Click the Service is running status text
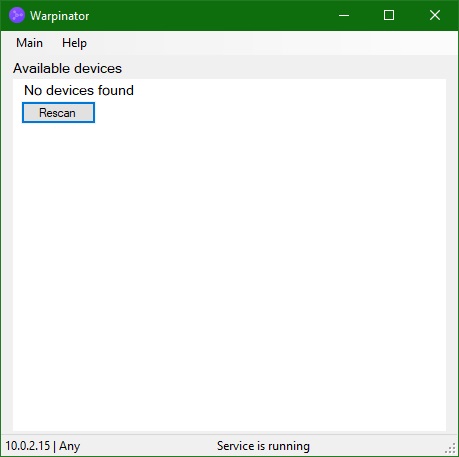The image size is (459, 457). 263,446
